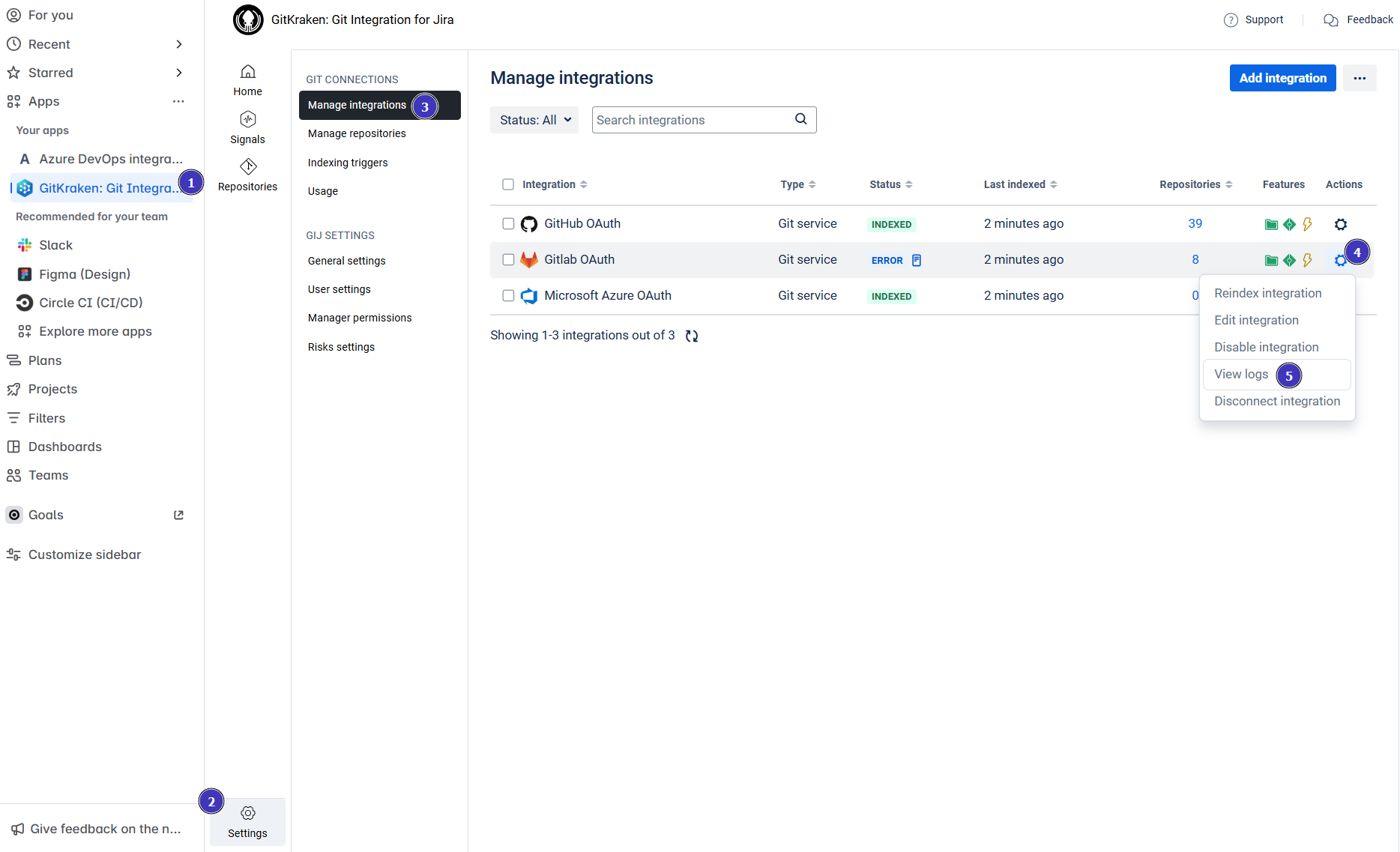Open Azure DevOps integration app in sidebar
Viewport: 1400px width, 852px height.
coord(100,159)
